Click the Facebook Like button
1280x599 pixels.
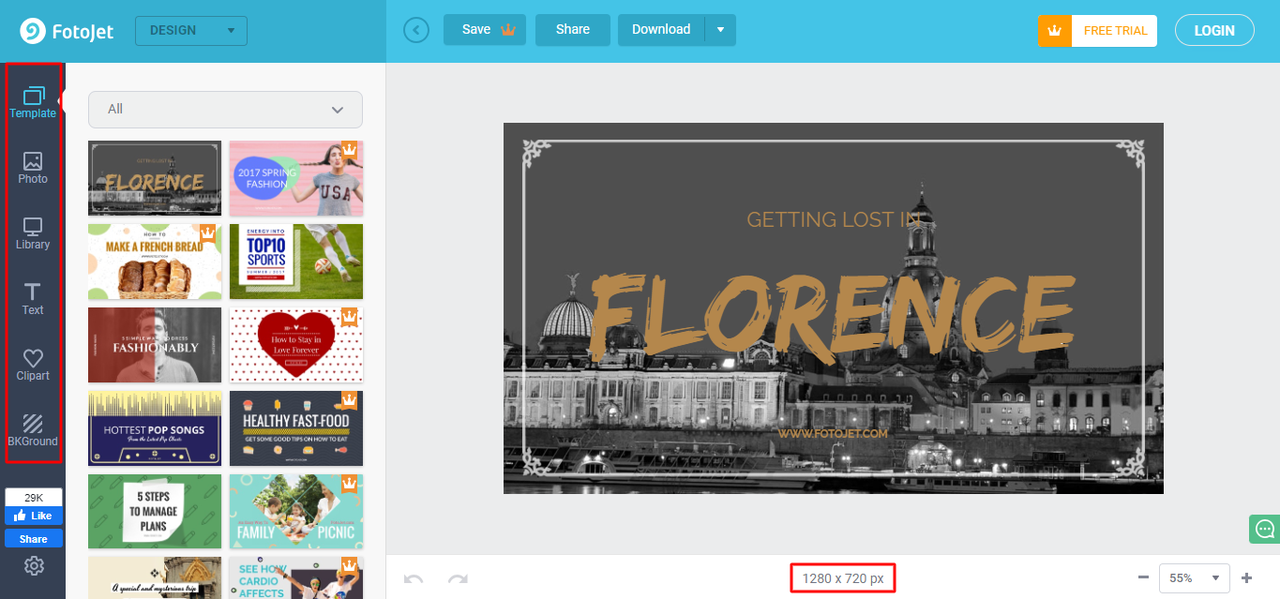point(33,516)
